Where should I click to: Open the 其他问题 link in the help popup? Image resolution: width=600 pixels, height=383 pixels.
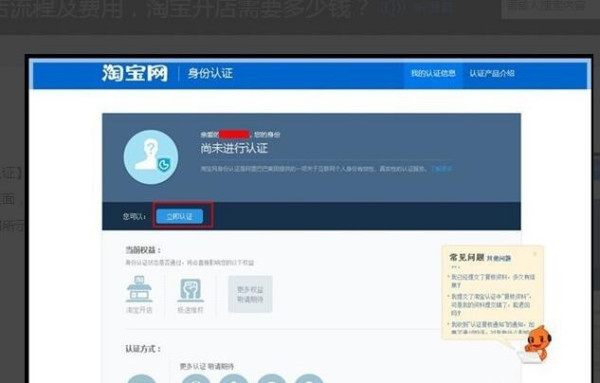[499, 258]
